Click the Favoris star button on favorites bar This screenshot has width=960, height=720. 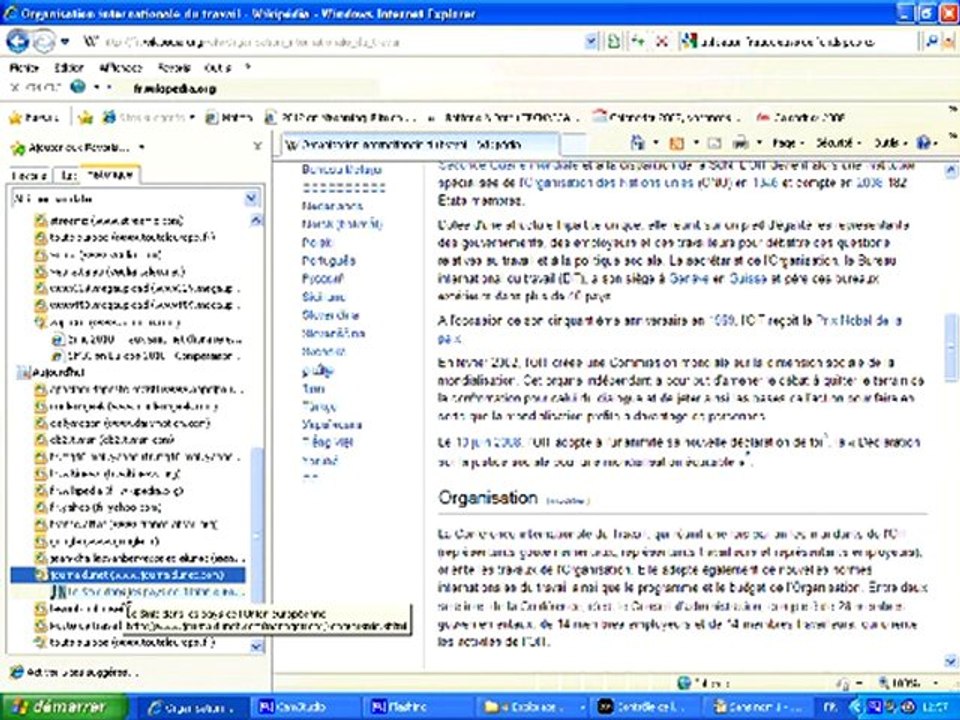click(x=34, y=117)
